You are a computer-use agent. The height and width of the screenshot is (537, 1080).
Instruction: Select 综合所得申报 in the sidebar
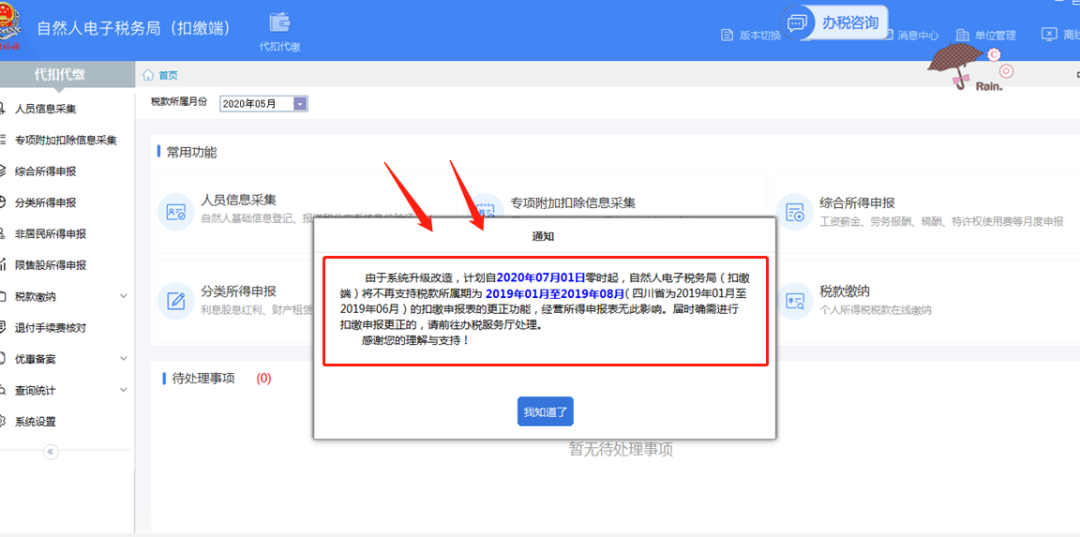pyautogui.click(x=45, y=171)
